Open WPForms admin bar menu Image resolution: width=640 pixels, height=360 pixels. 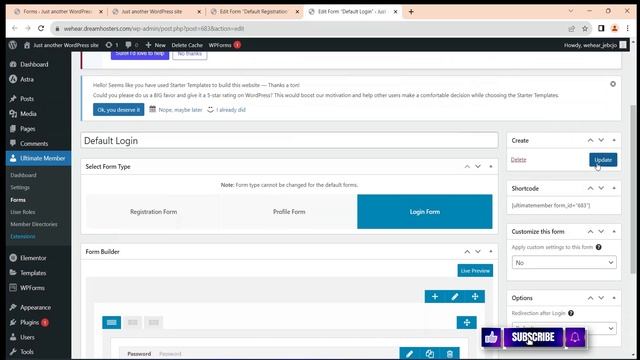point(224,45)
